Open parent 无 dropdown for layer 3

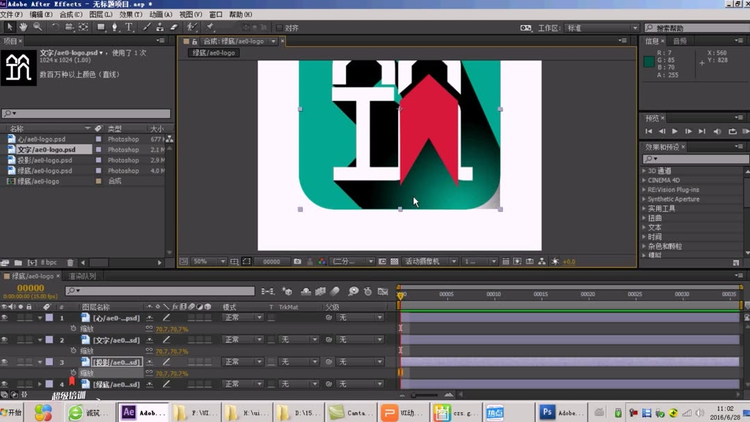360,362
